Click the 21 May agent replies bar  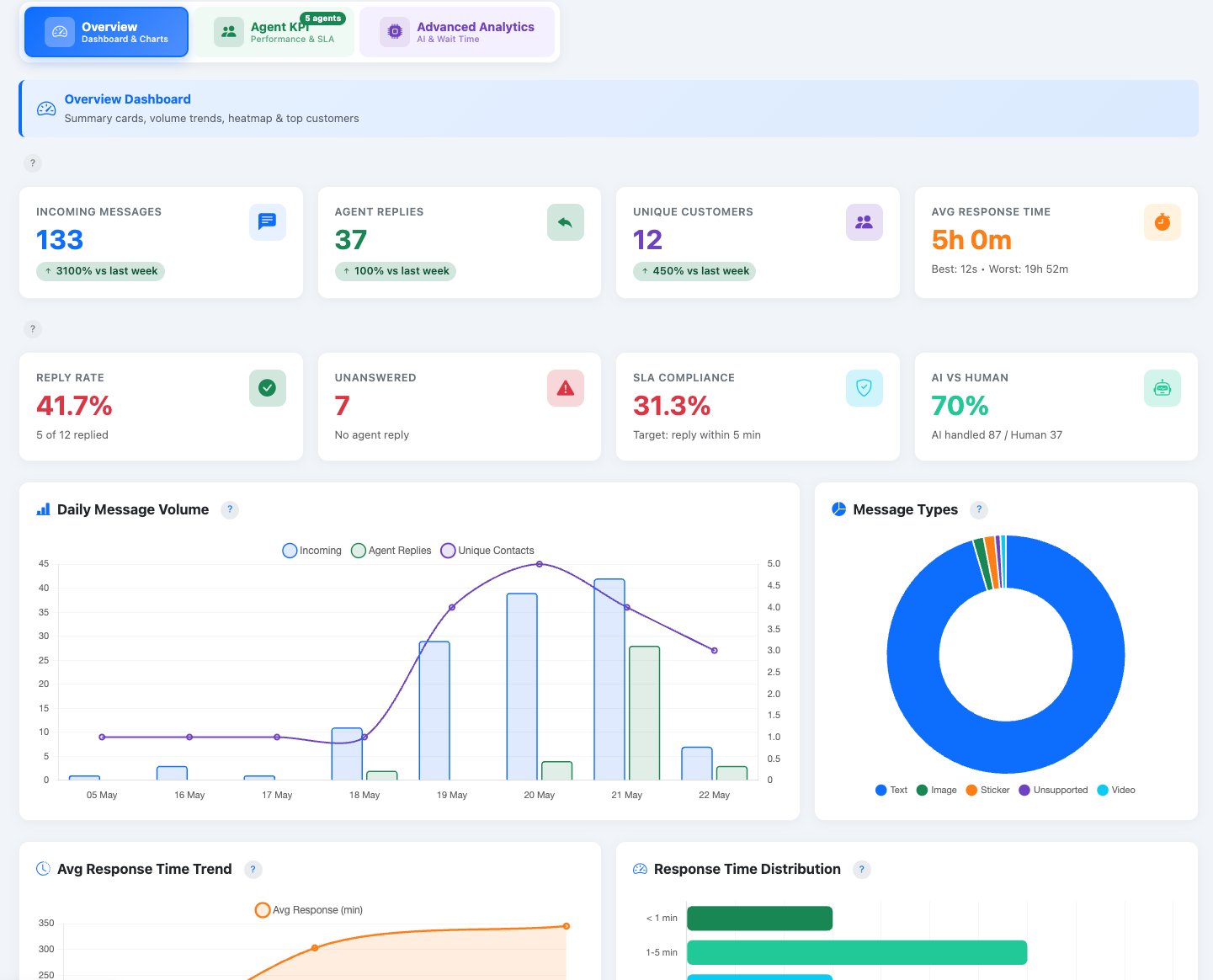645,713
